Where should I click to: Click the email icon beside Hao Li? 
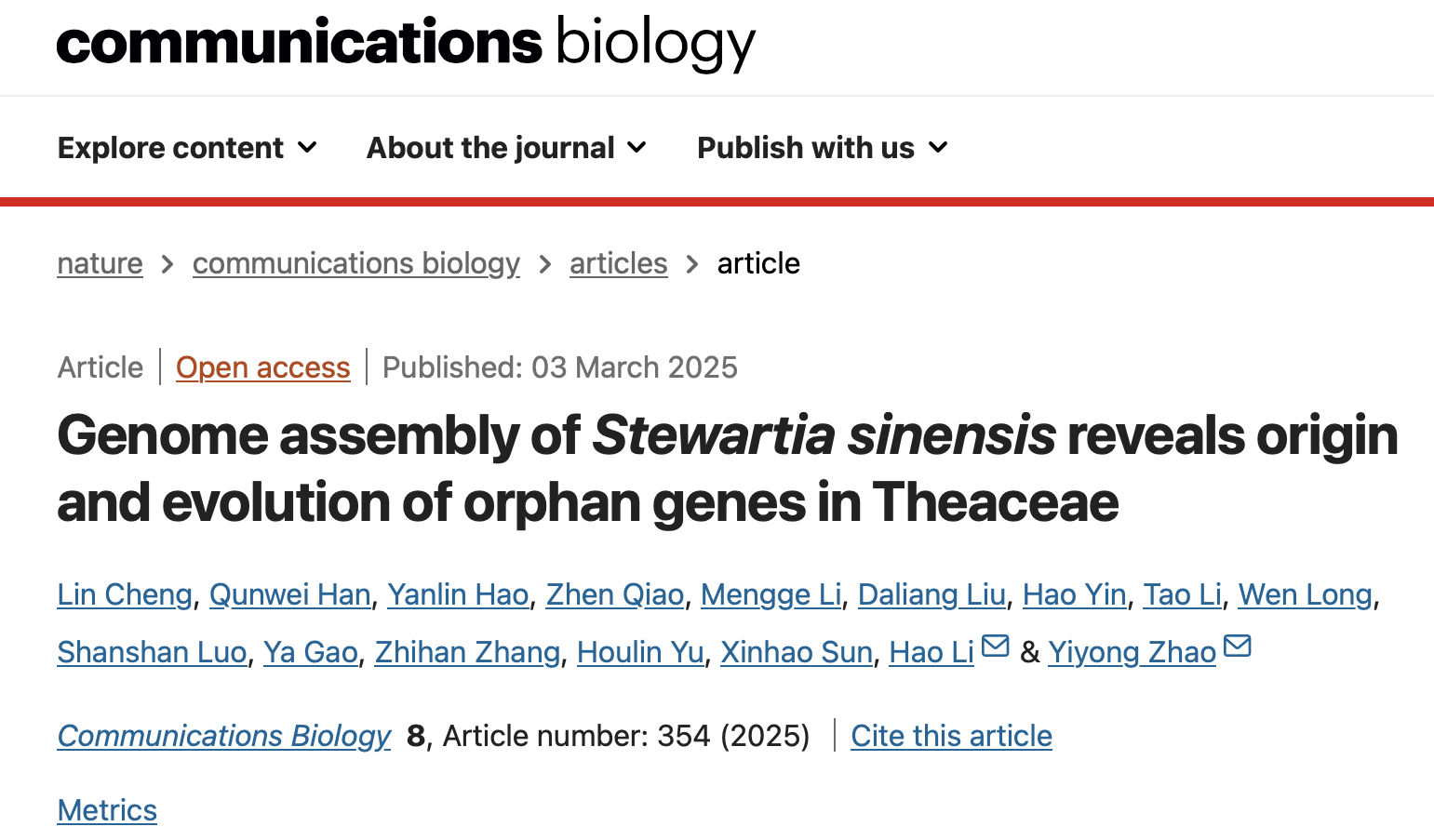[996, 646]
